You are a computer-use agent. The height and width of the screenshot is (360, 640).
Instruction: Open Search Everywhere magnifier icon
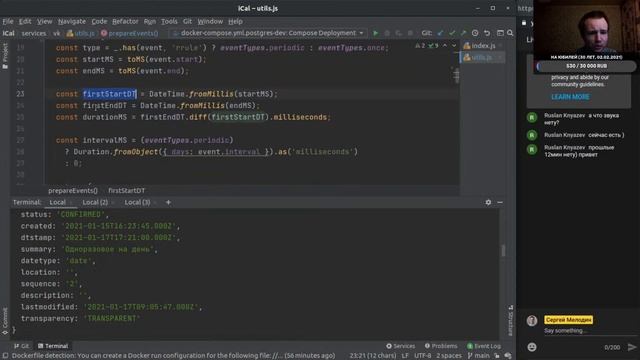point(510,33)
